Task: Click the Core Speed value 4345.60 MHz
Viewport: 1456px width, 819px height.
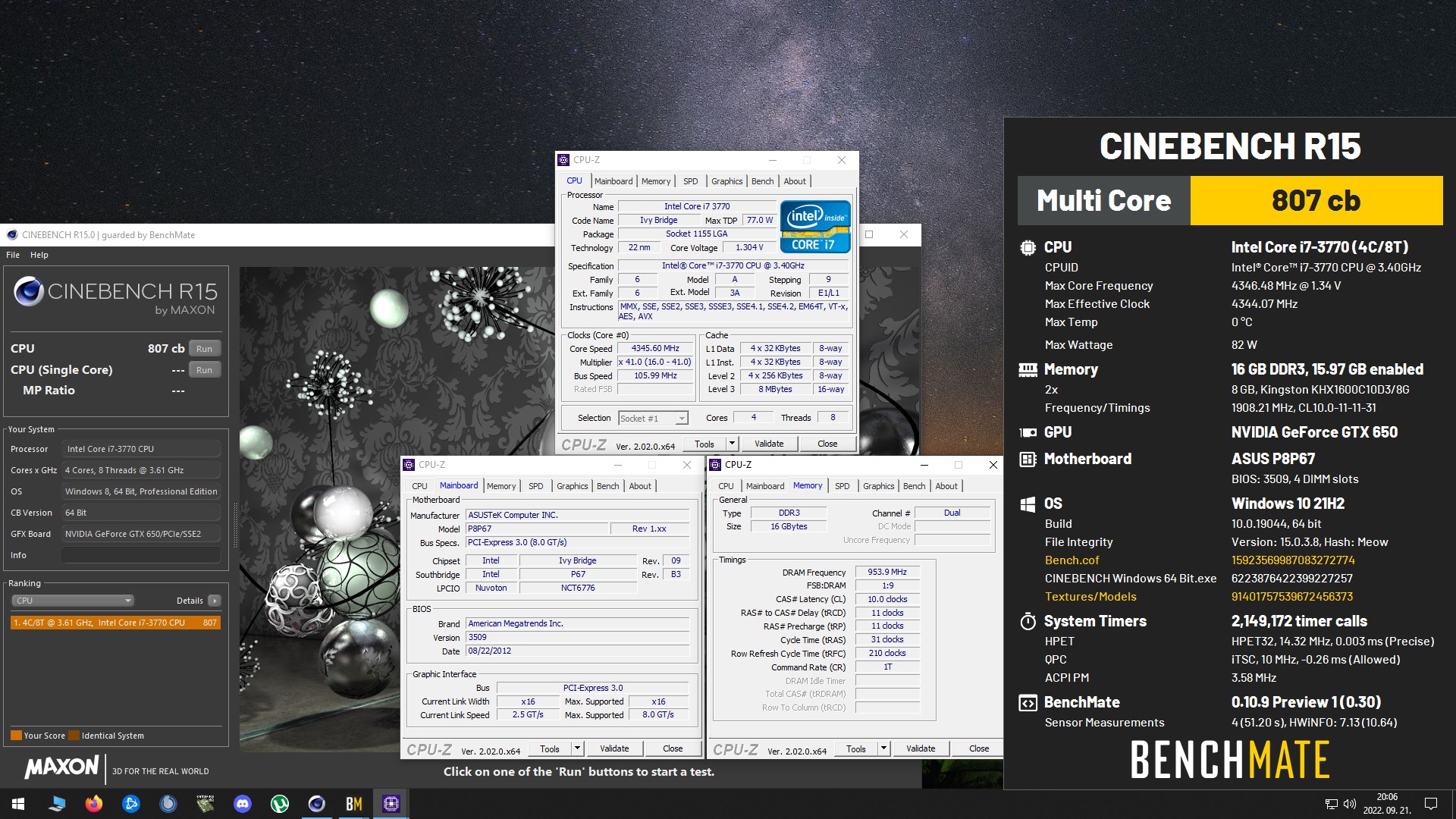Action: coord(656,349)
